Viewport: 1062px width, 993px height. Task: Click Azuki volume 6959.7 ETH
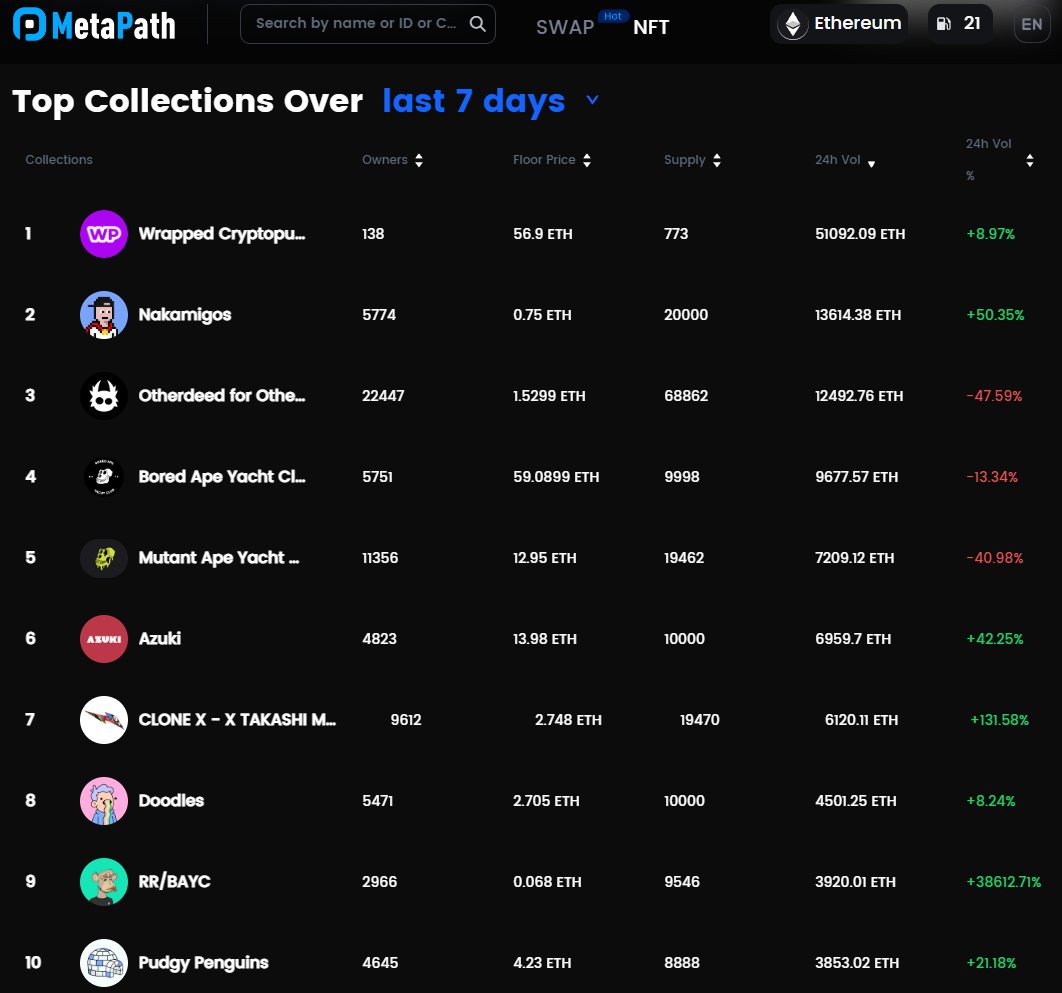tap(853, 639)
